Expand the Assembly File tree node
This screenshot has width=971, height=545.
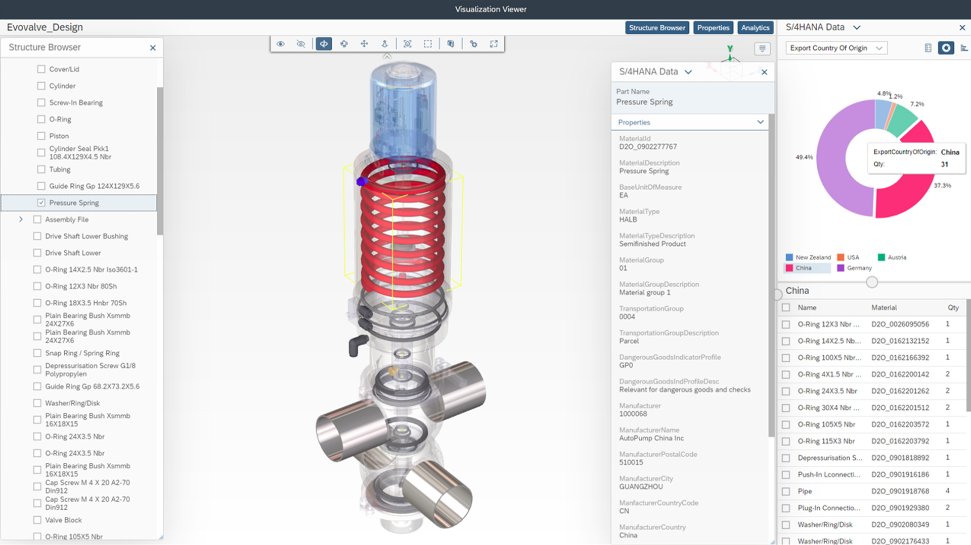pos(21,219)
